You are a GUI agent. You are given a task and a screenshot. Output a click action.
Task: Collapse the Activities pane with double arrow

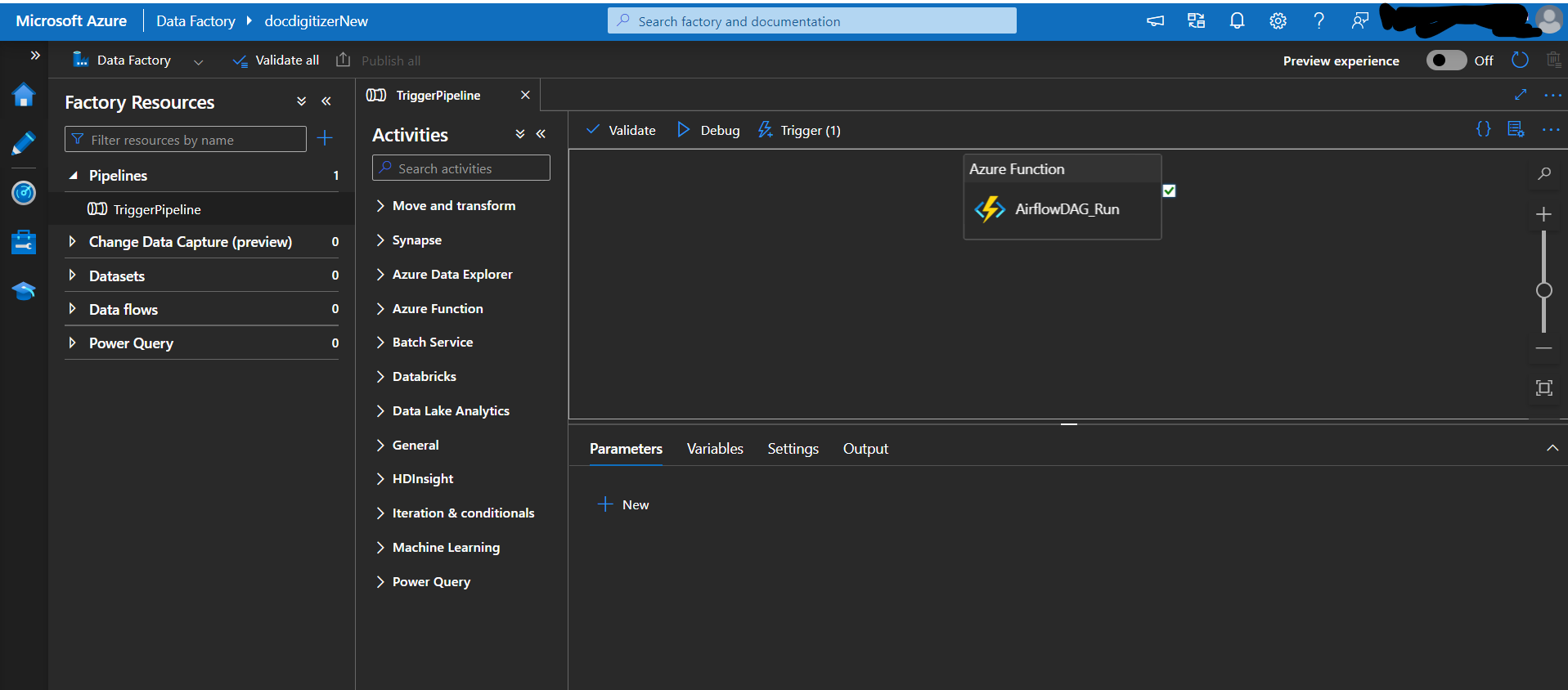pyautogui.click(x=541, y=134)
